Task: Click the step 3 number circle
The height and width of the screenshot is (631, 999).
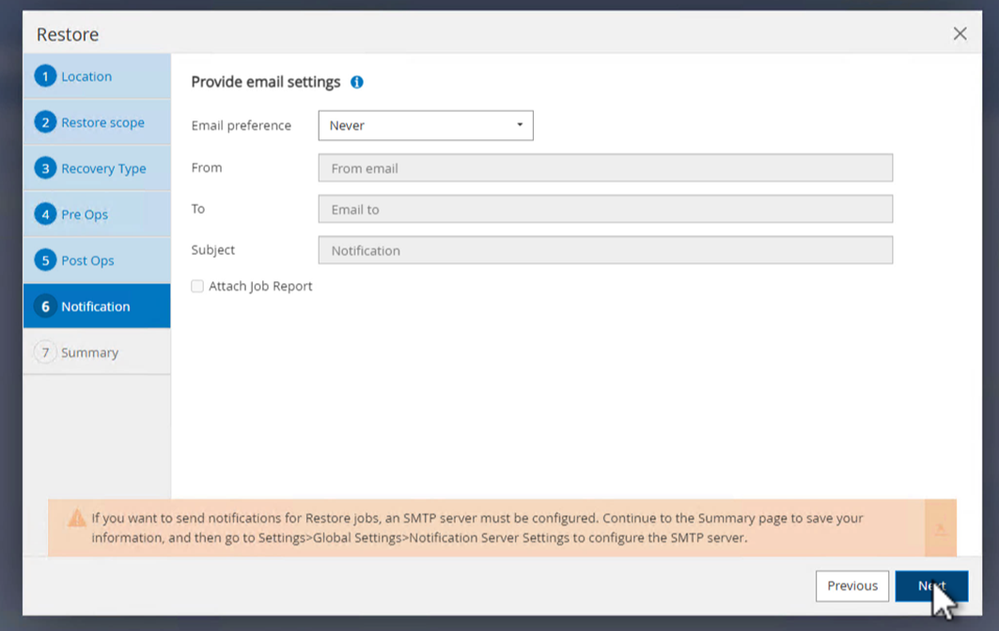Action: pyautogui.click(x=45, y=168)
